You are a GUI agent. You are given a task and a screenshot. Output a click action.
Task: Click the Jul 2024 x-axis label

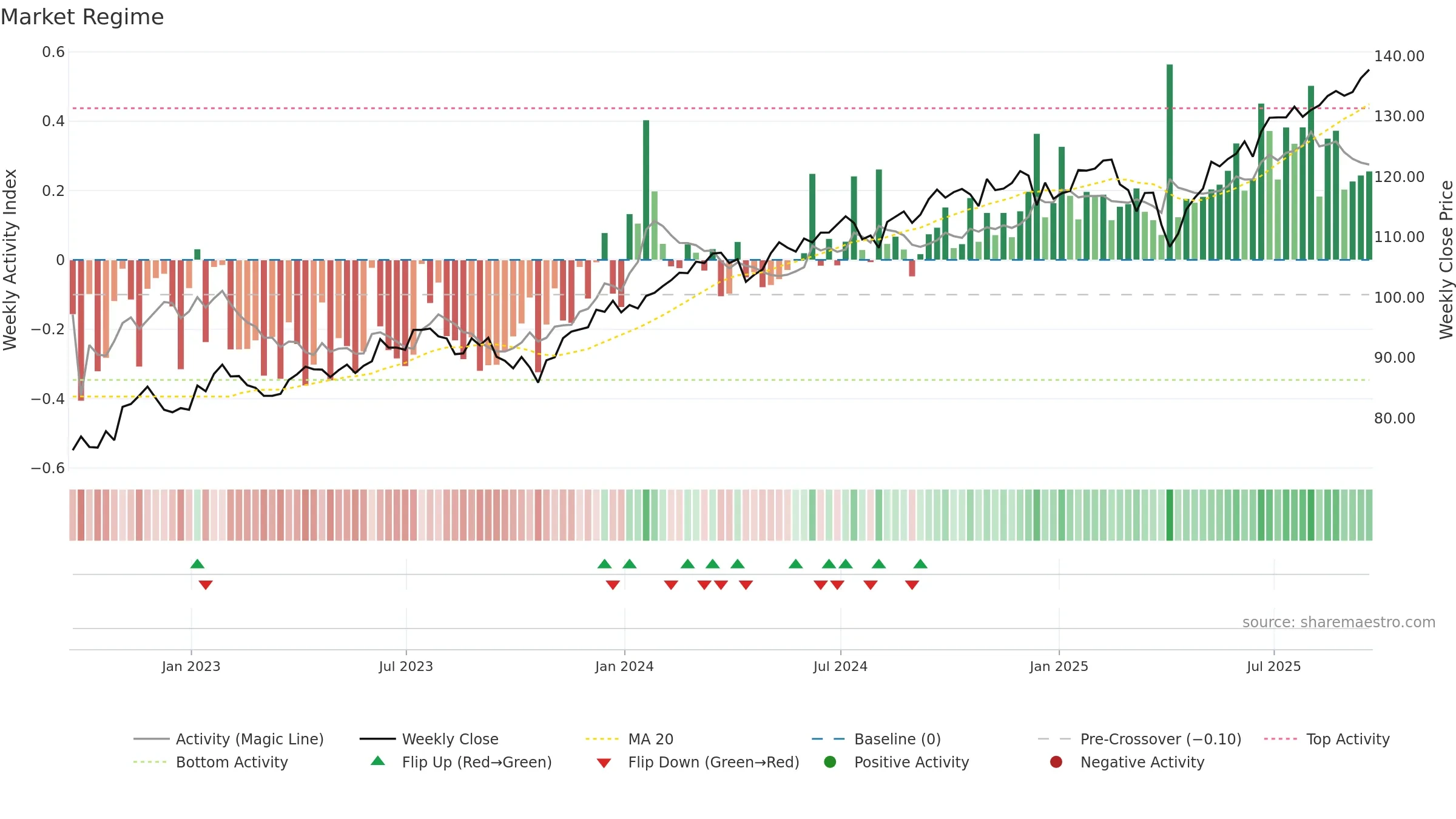[x=840, y=666]
